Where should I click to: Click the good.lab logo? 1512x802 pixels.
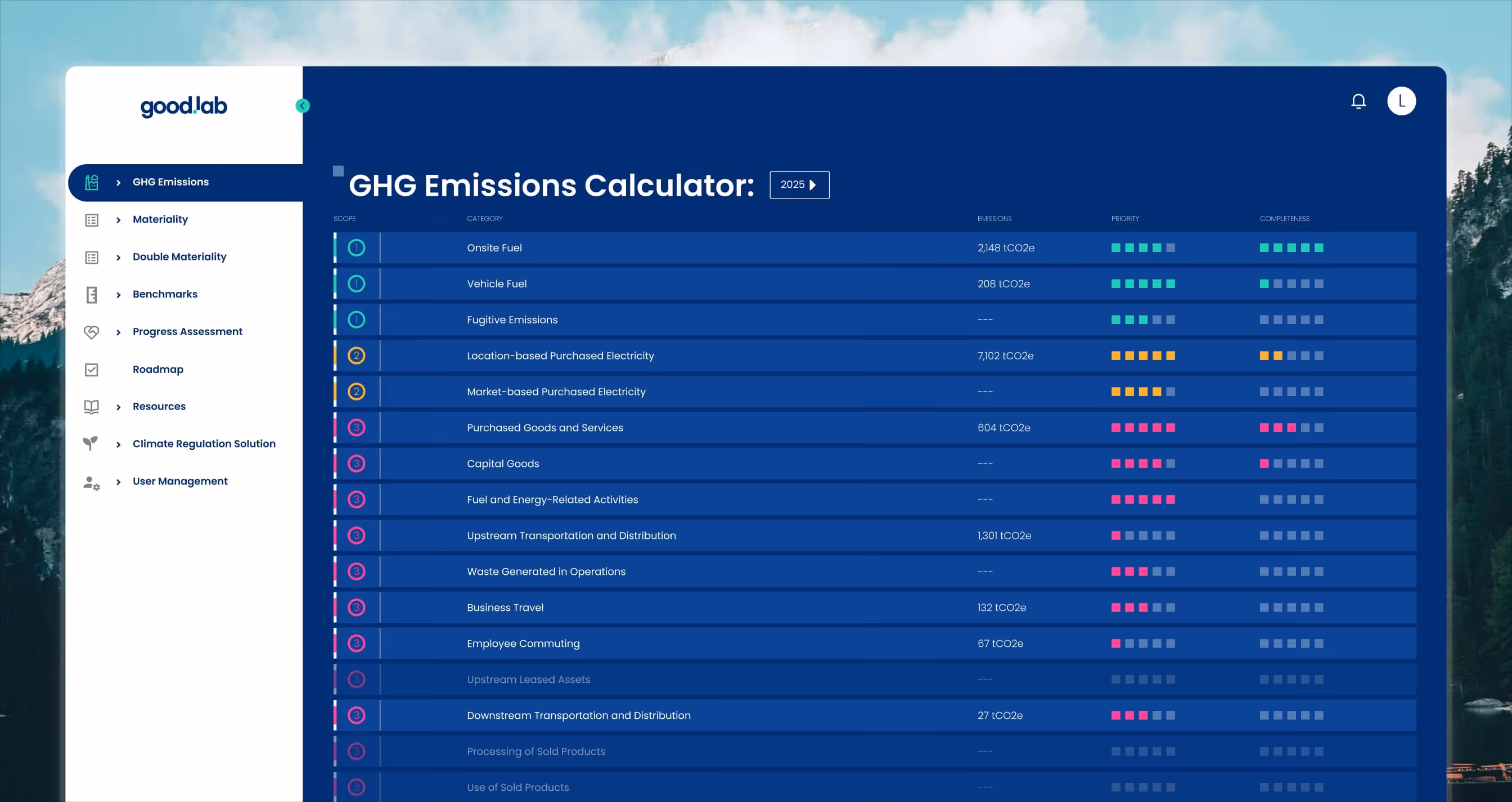(x=184, y=106)
